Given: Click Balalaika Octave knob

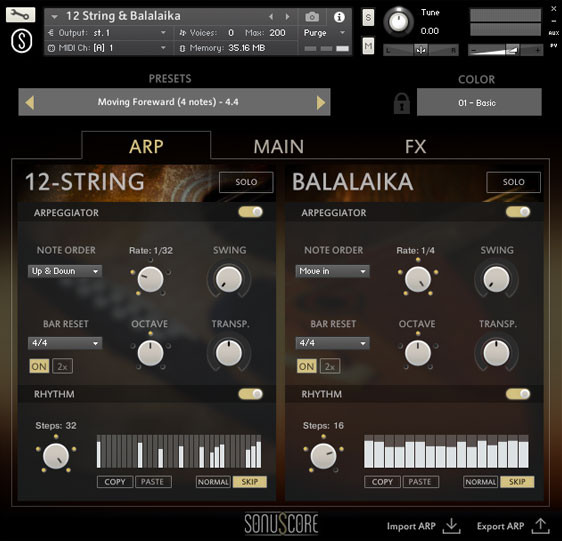Looking at the screenshot, I should (418, 353).
